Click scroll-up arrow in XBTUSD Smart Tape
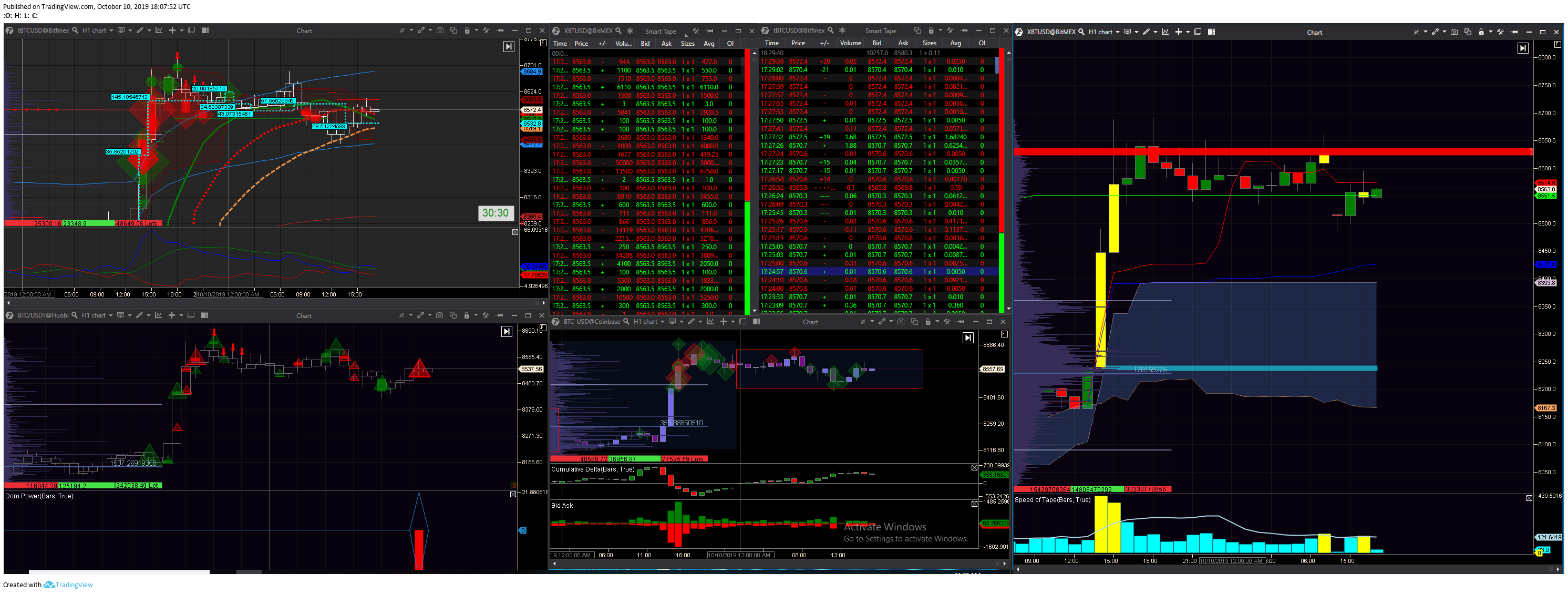This screenshot has width=1568, height=594. coord(755,53)
